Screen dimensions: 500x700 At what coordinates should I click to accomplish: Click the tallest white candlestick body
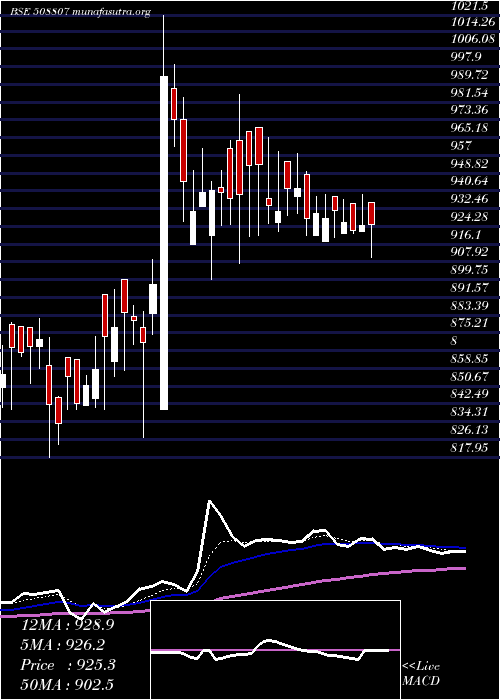[x=164, y=242]
